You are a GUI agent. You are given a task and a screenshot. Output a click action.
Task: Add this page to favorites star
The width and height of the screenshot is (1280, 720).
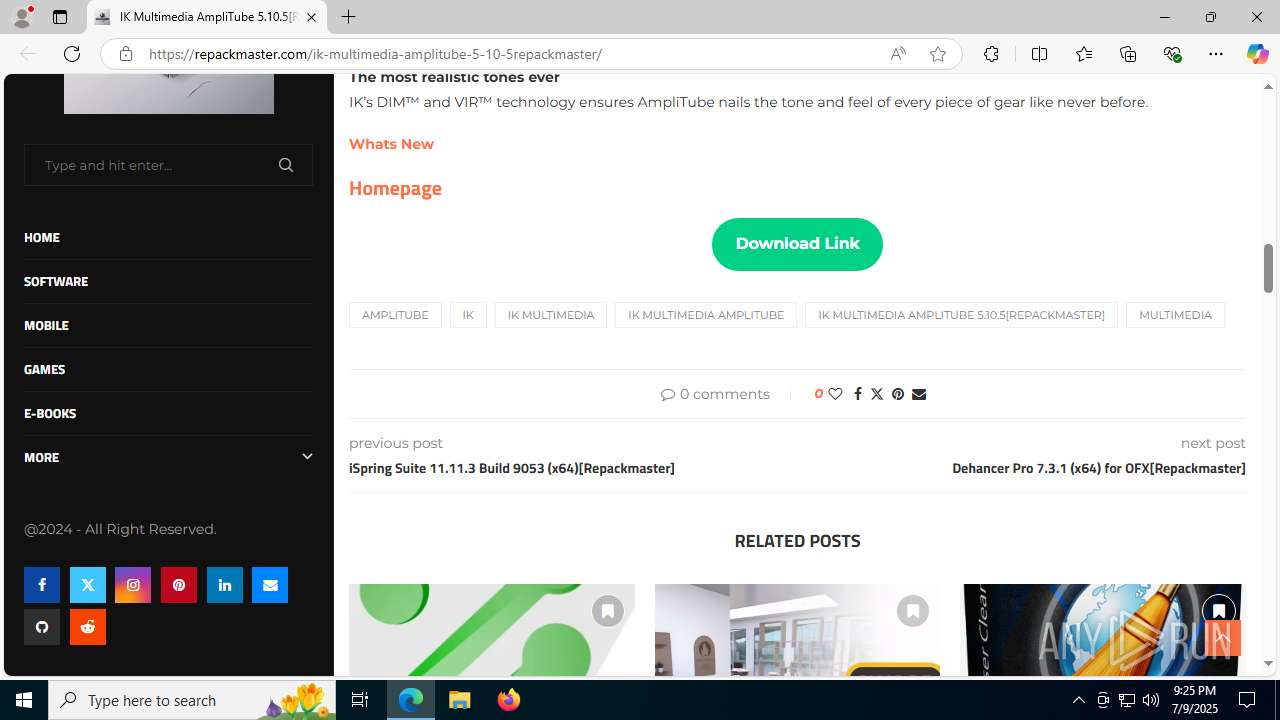point(938,54)
